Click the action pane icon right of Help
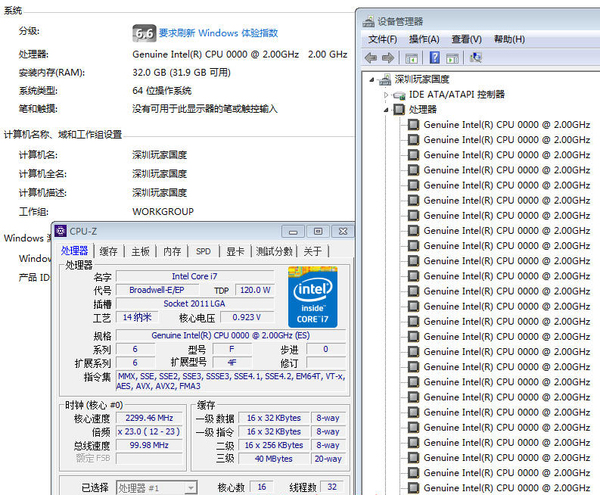Screen dimensions: 600x495 point(452,58)
